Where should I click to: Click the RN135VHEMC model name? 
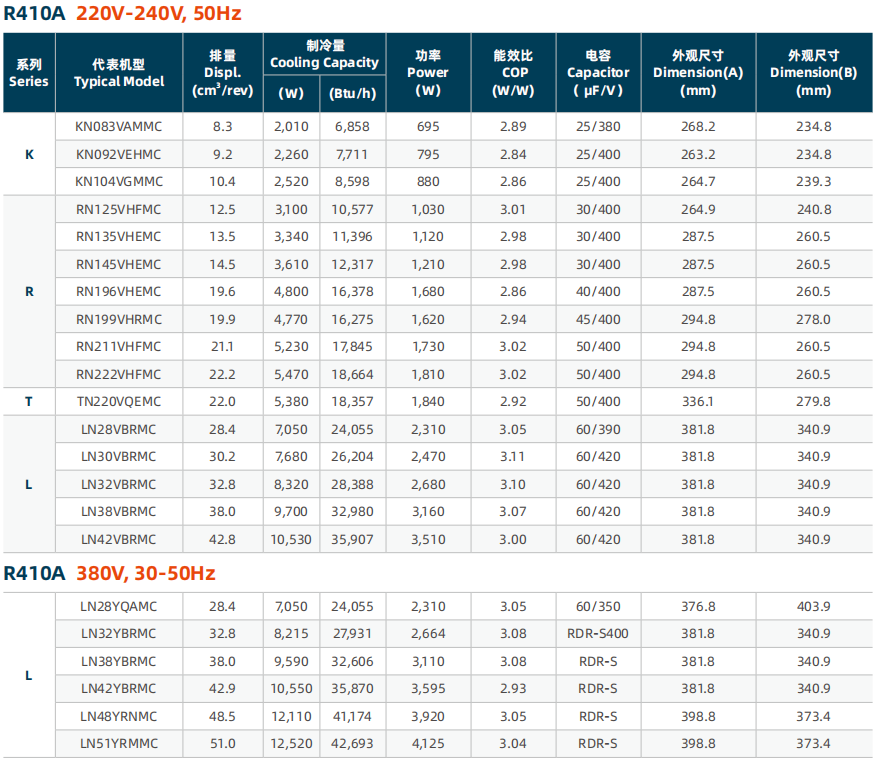click(118, 237)
